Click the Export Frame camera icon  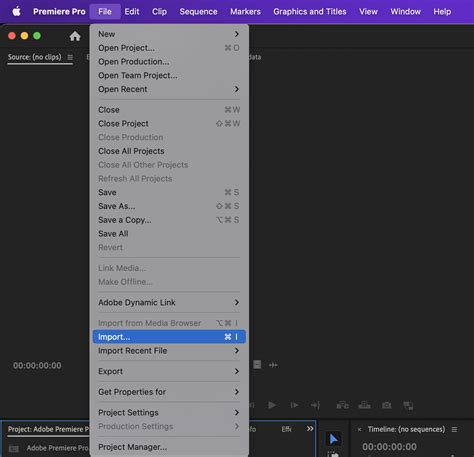pos(387,405)
